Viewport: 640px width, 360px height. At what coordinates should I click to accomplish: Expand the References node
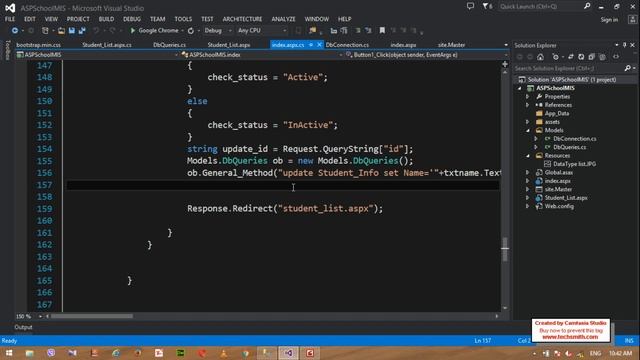click(x=527, y=105)
